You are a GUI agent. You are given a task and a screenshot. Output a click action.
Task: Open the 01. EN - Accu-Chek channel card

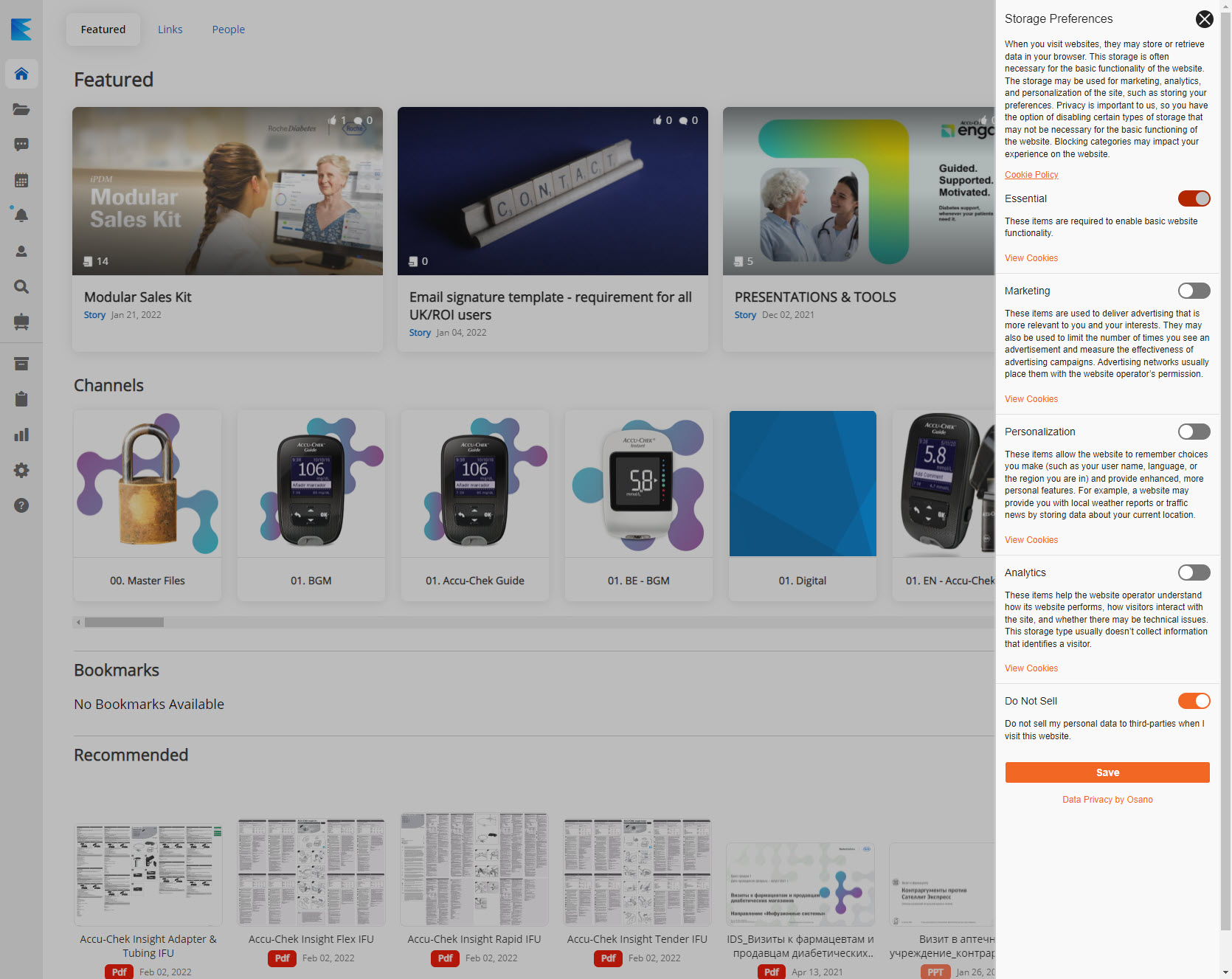point(944,505)
